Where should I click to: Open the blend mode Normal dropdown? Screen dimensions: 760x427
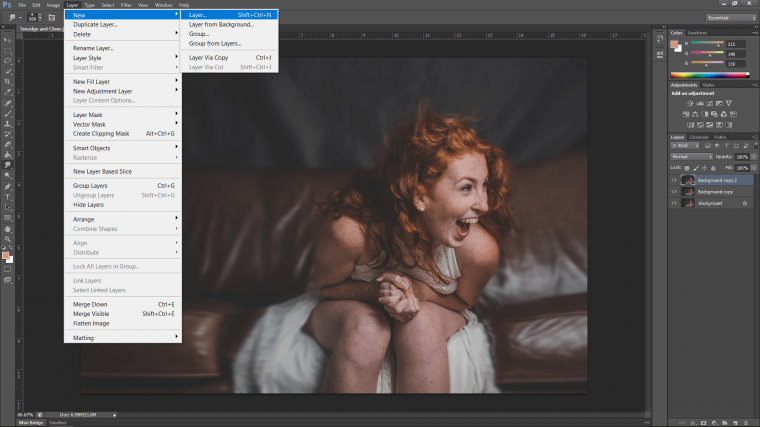coord(691,157)
